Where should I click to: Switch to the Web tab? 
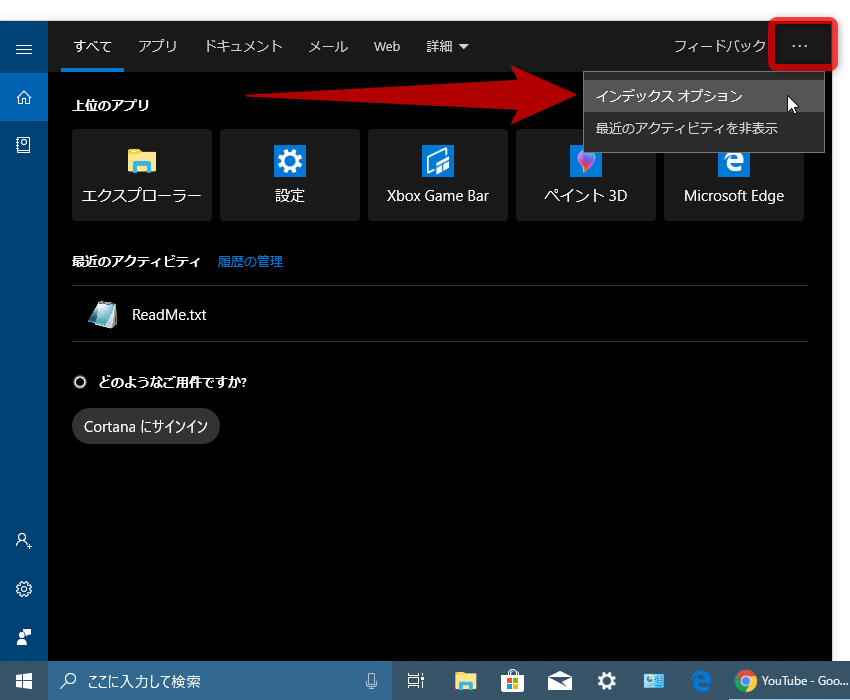pyautogui.click(x=387, y=47)
